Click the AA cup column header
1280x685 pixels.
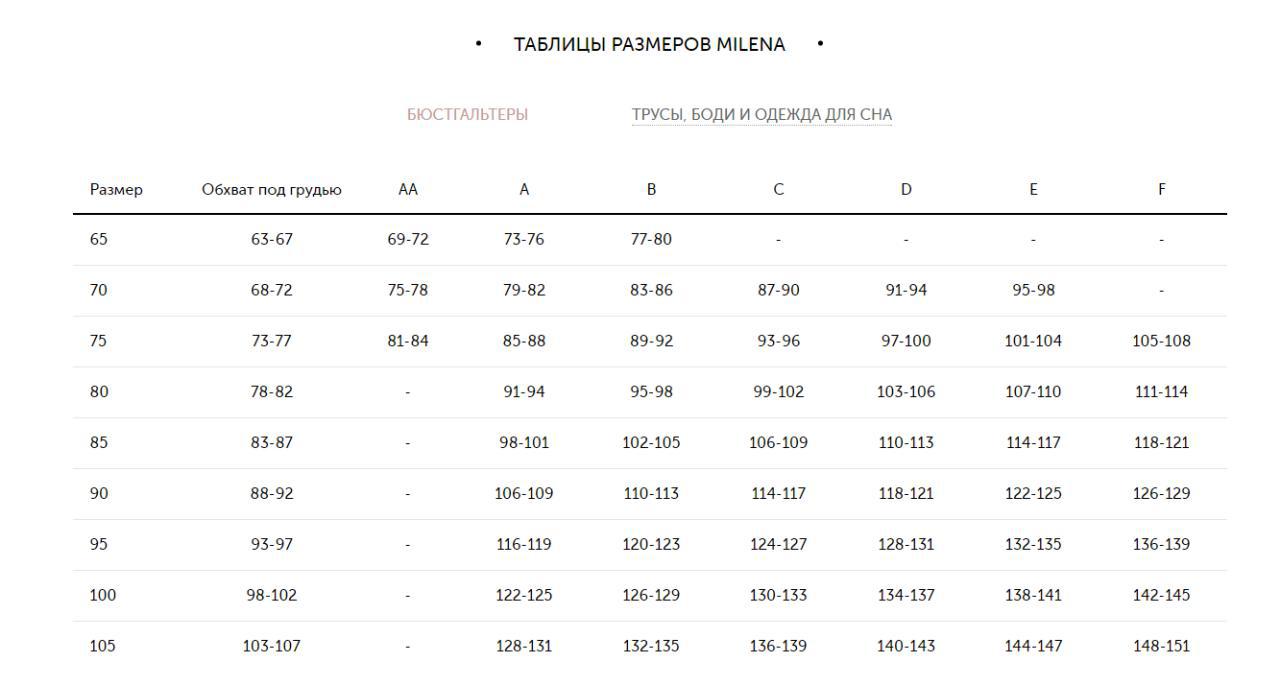click(408, 189)
